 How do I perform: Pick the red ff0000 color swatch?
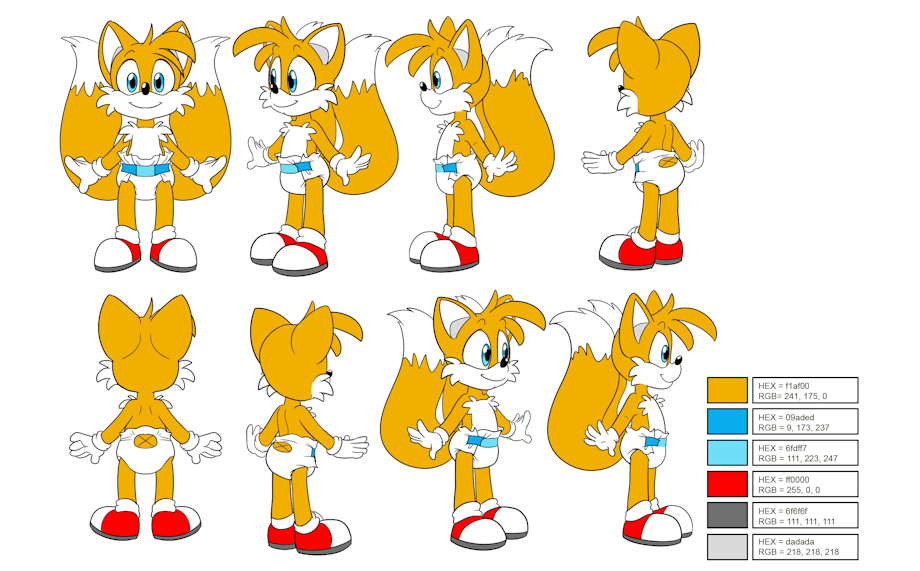tap(727, 484)
